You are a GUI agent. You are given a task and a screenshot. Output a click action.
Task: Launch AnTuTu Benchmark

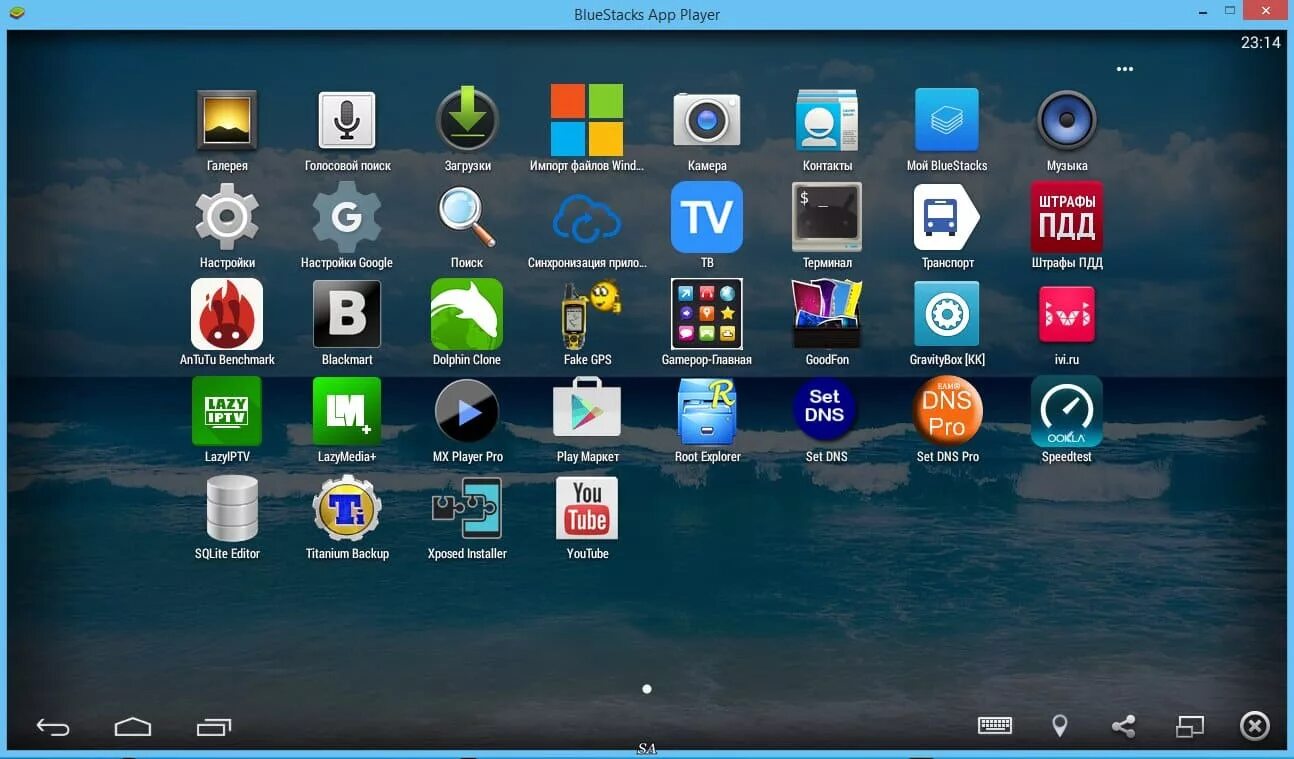coord(227,314)
